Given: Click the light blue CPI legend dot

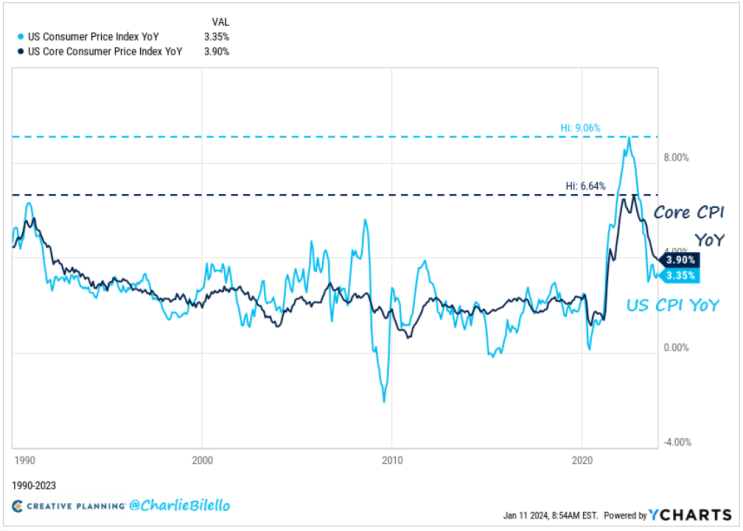Looking at the screenshot, I should (20, 37).
